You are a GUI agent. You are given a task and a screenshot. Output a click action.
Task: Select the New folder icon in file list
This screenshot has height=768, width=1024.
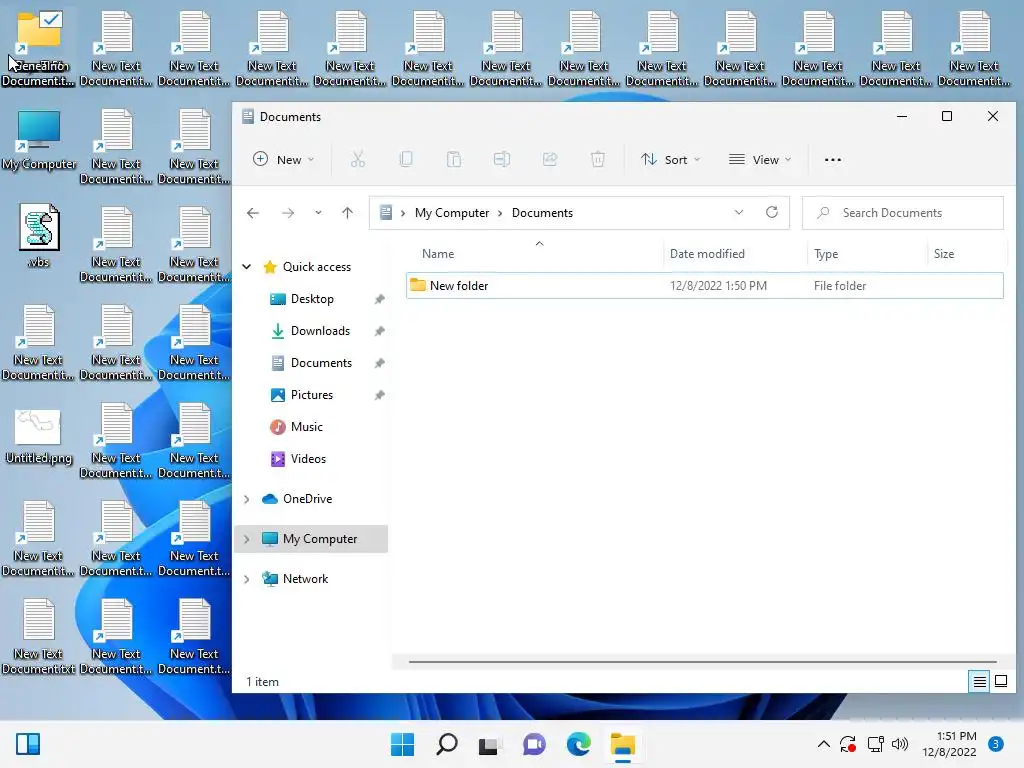(418, 285)
